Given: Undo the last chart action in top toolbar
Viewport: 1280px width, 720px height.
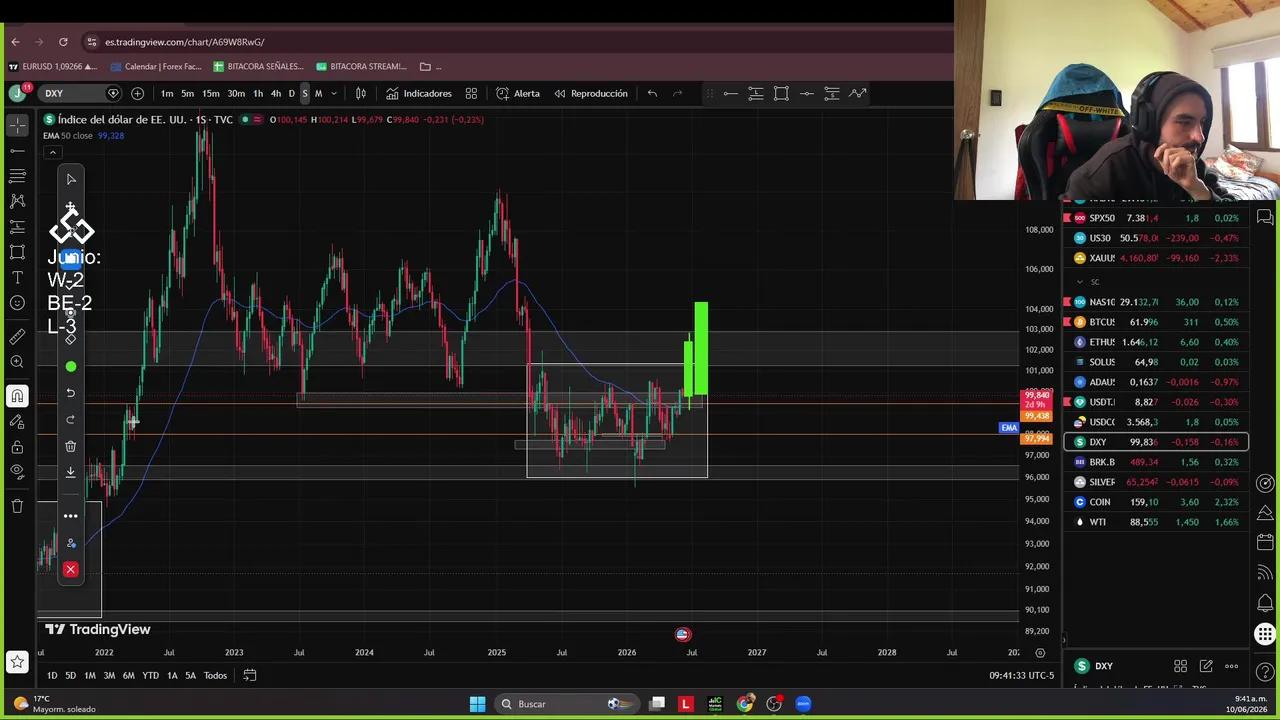Looking at the screenshot, I should click(x=652, y=93).
